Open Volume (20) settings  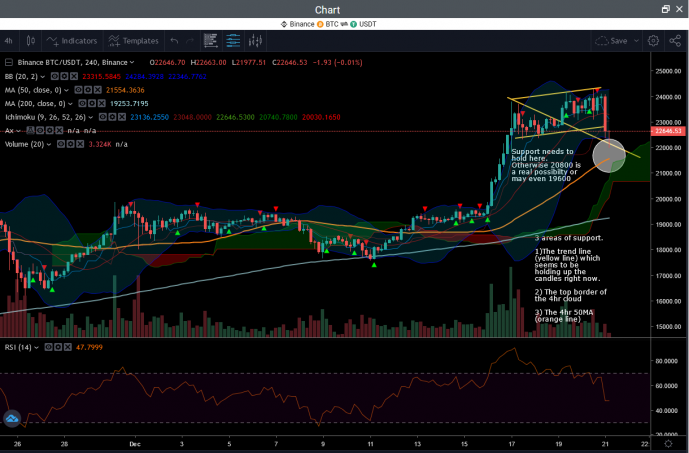point(70,144)
